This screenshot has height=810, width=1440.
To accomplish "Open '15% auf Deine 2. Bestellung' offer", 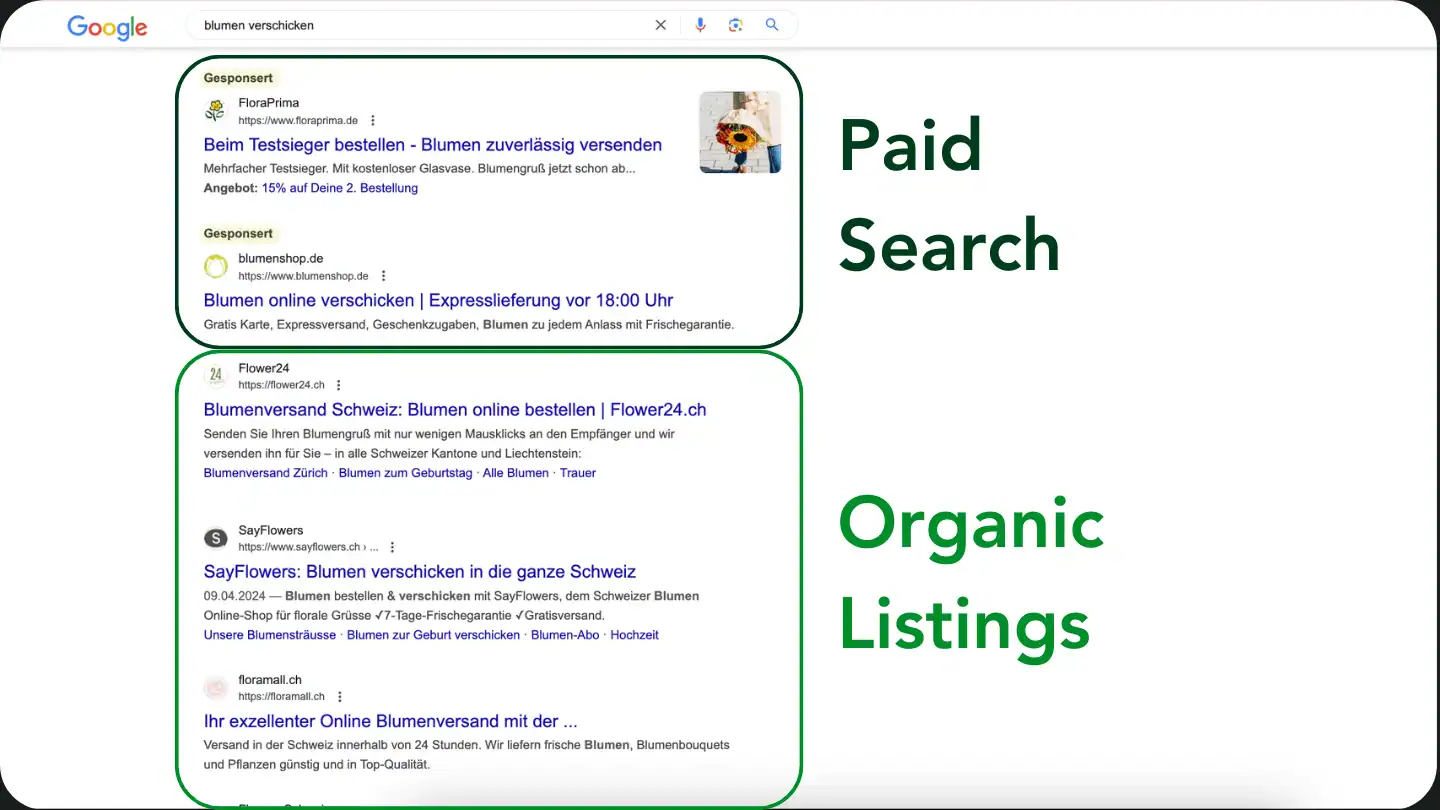I will pyautogui.click(x=340, y=188).
